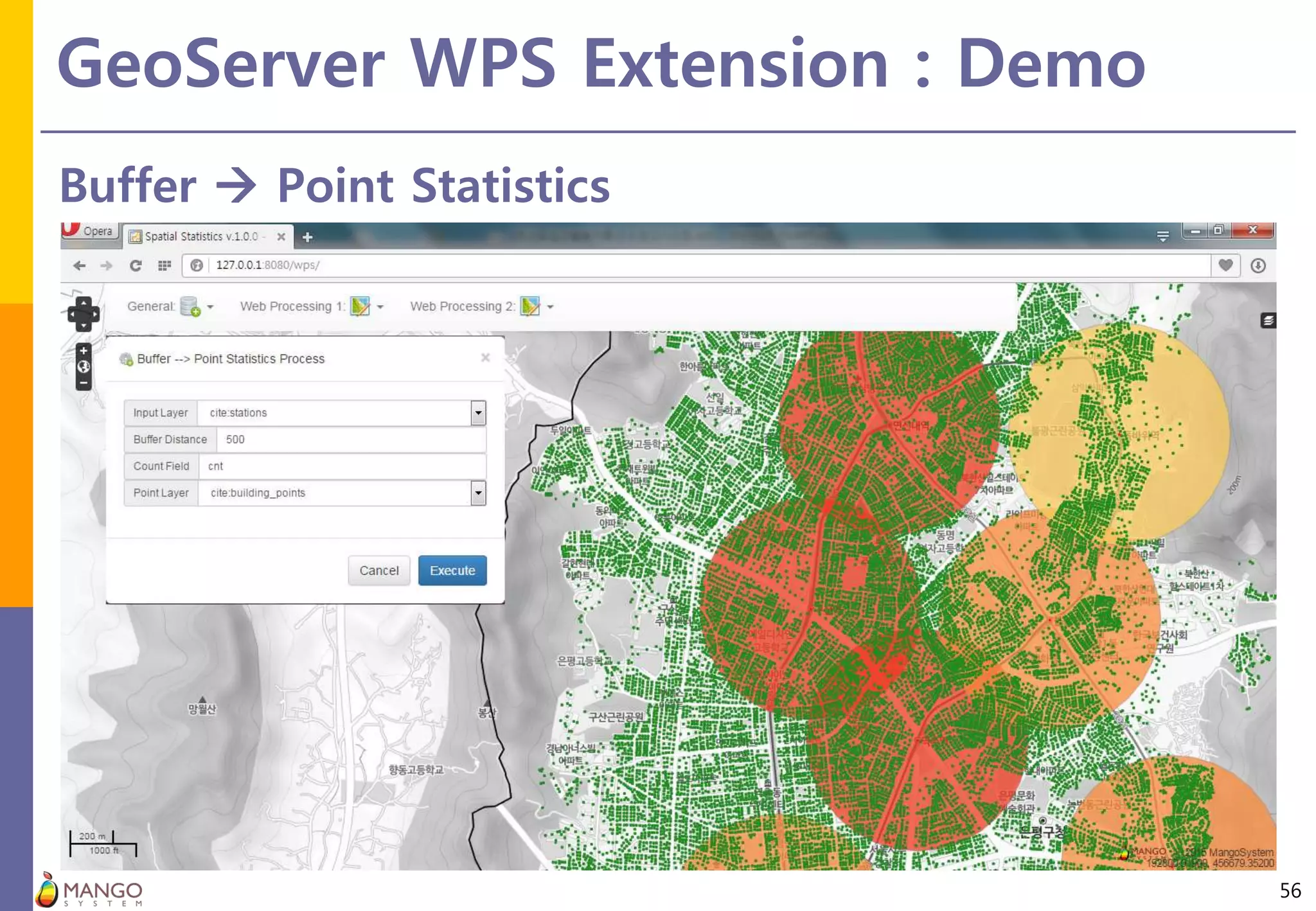Viewport: 1316px width, 911px height.
Task: Bookmark page with heart icon
Action: (x=1225, y=265)
